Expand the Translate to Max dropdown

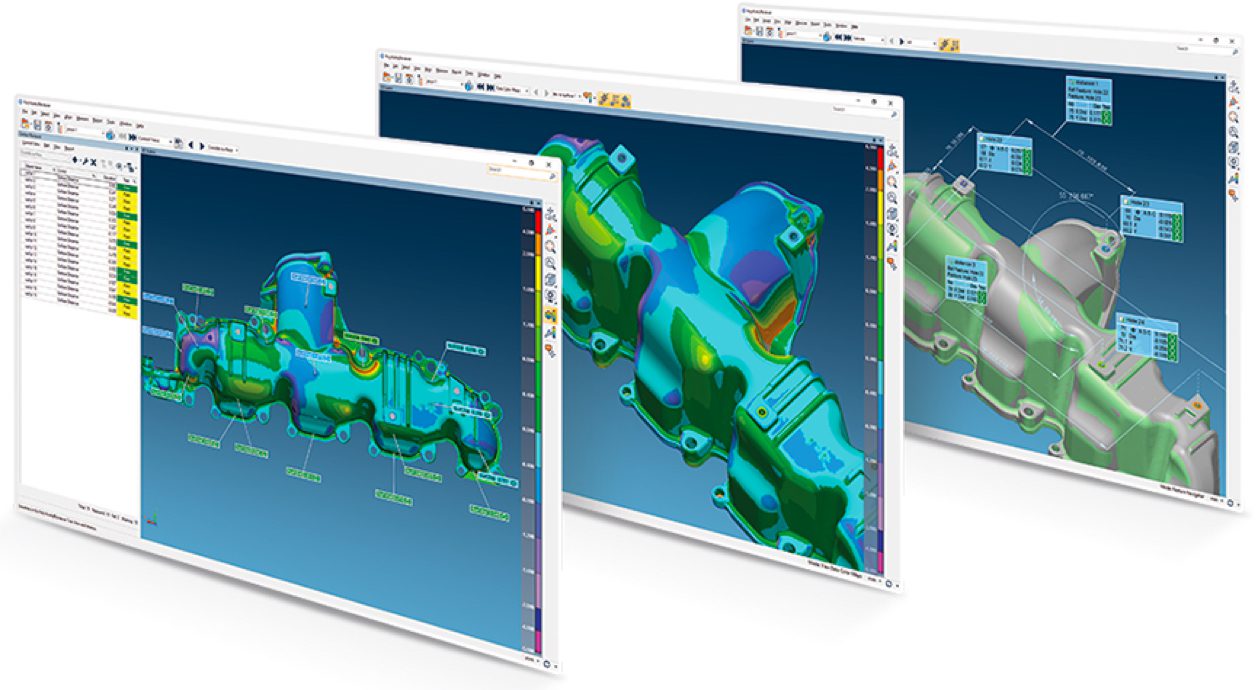237,150
